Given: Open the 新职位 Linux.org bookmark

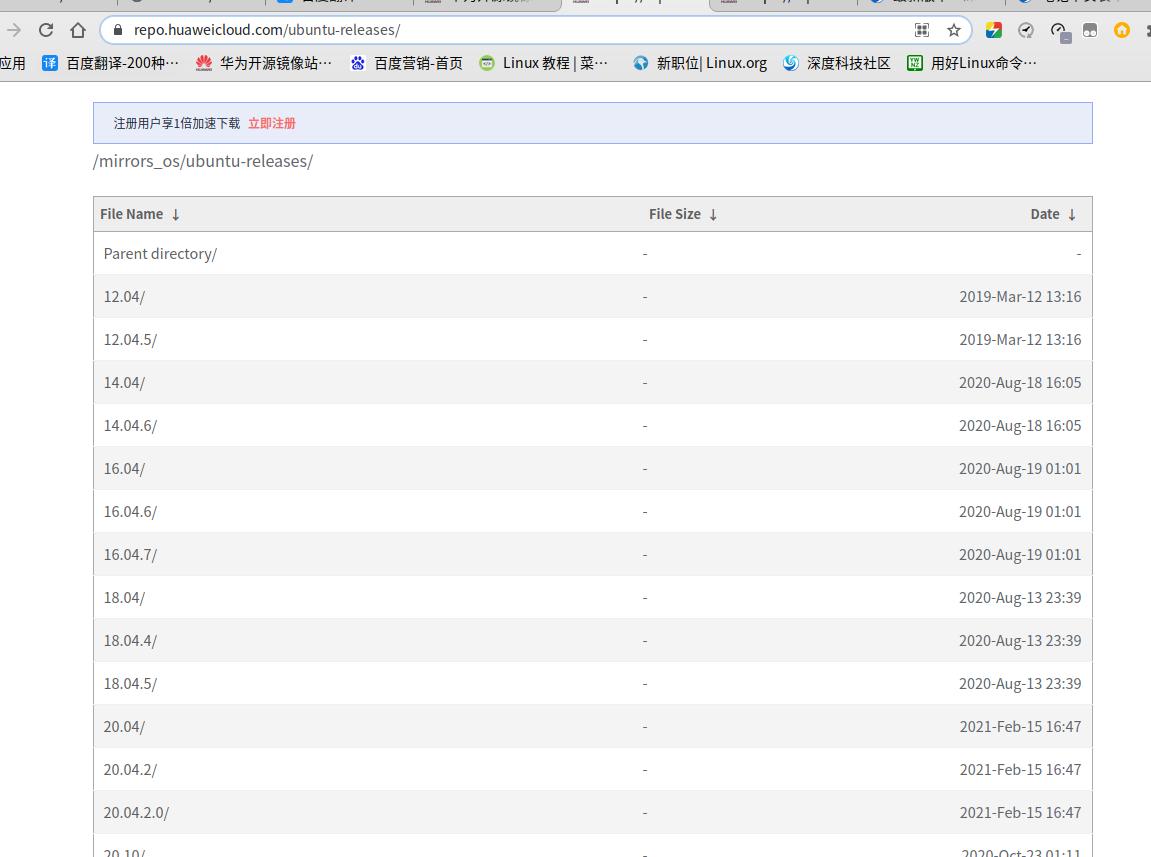Looking at the screenshot, I should [700, 63].
